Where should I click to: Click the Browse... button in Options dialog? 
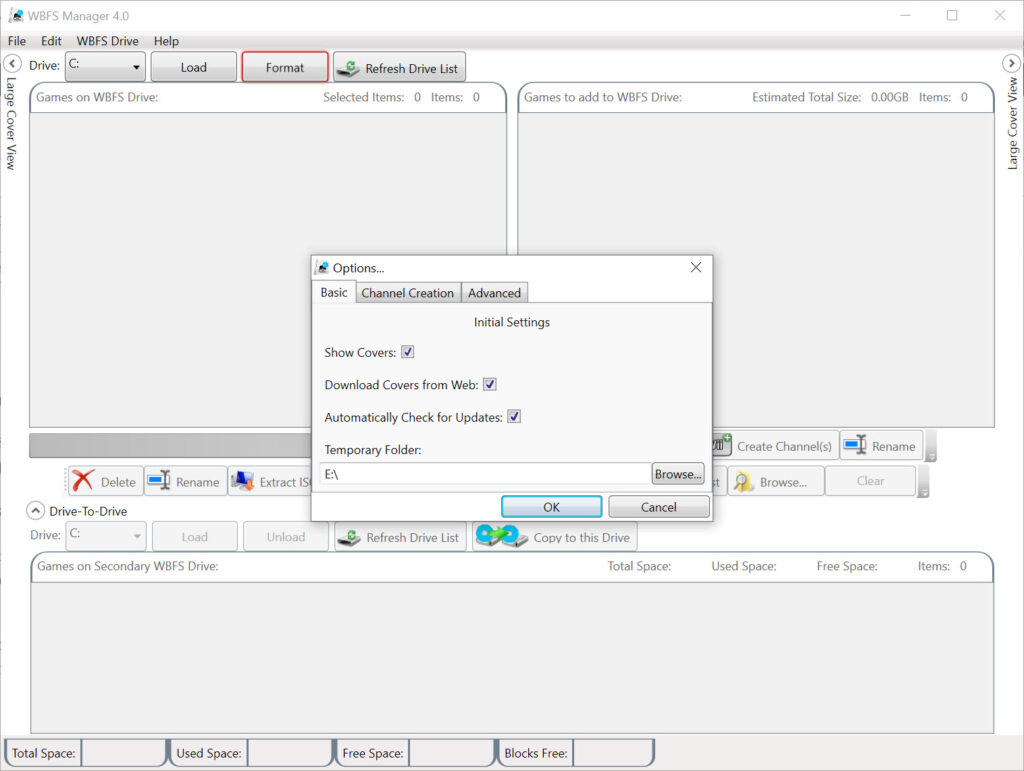click(678, 474)
